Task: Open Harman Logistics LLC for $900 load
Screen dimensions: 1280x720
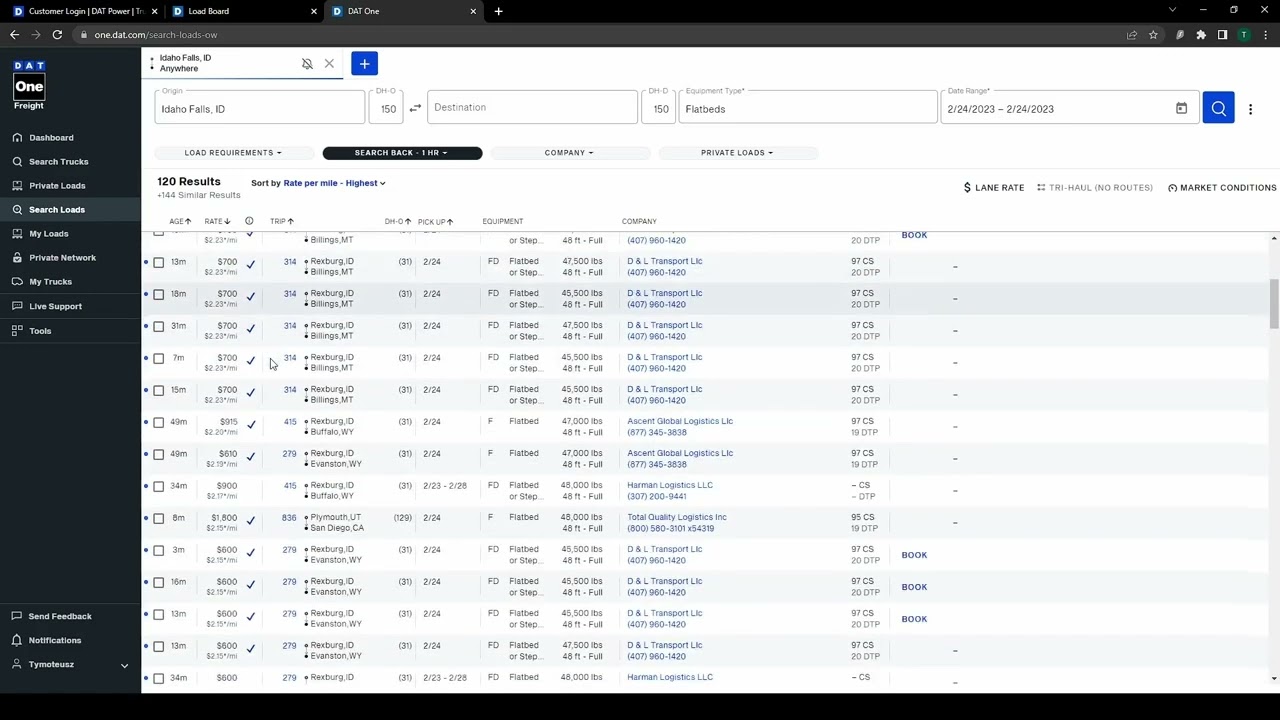Action: [670, 485]
